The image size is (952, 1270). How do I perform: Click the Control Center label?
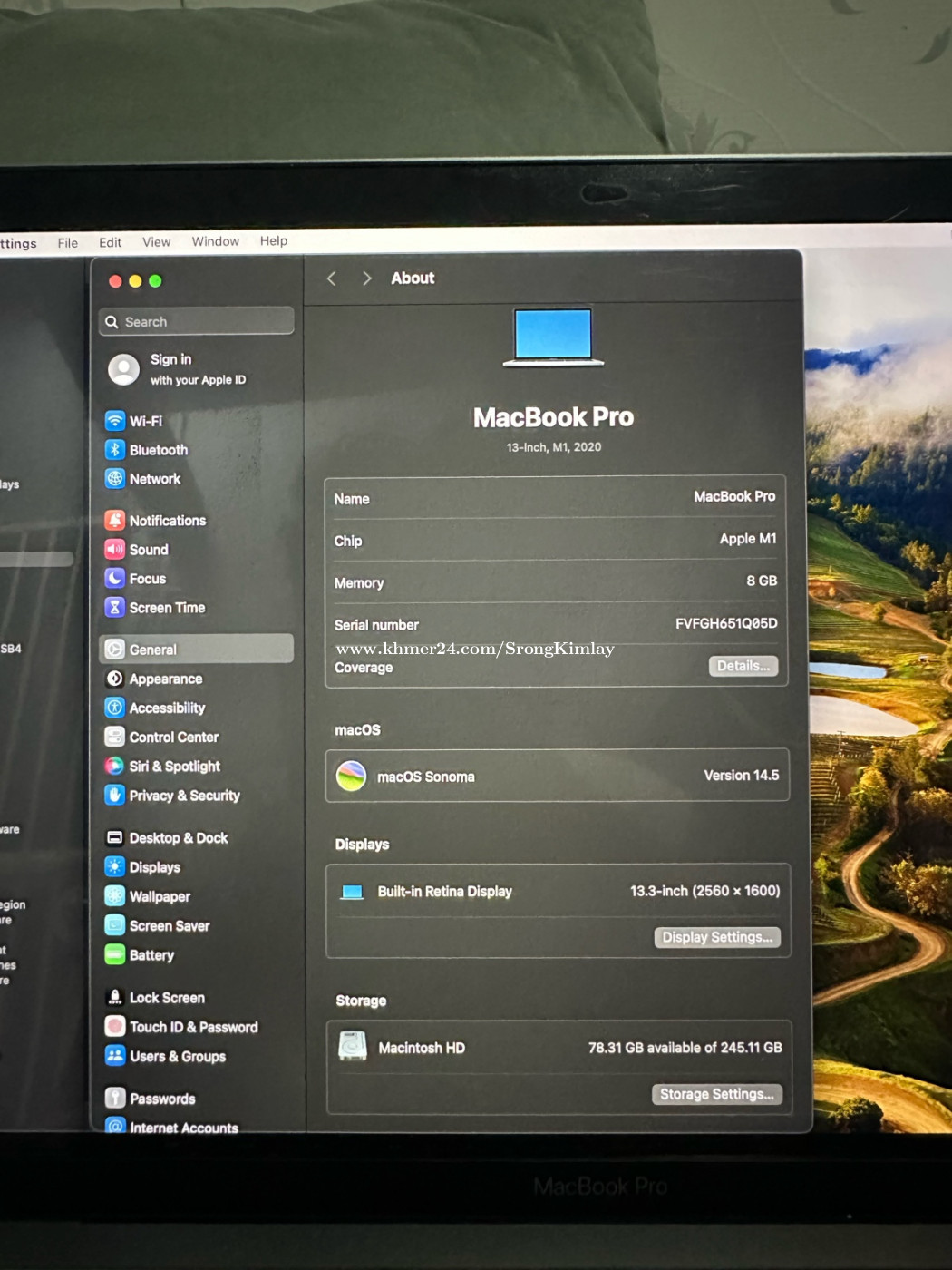tap(174, 738)
